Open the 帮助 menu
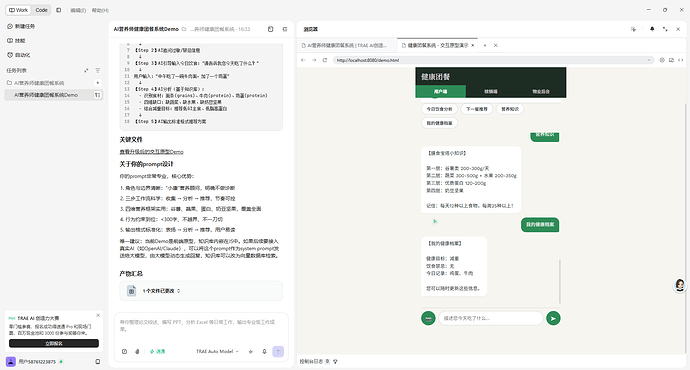690x370 pixels. tap(100, 10)
